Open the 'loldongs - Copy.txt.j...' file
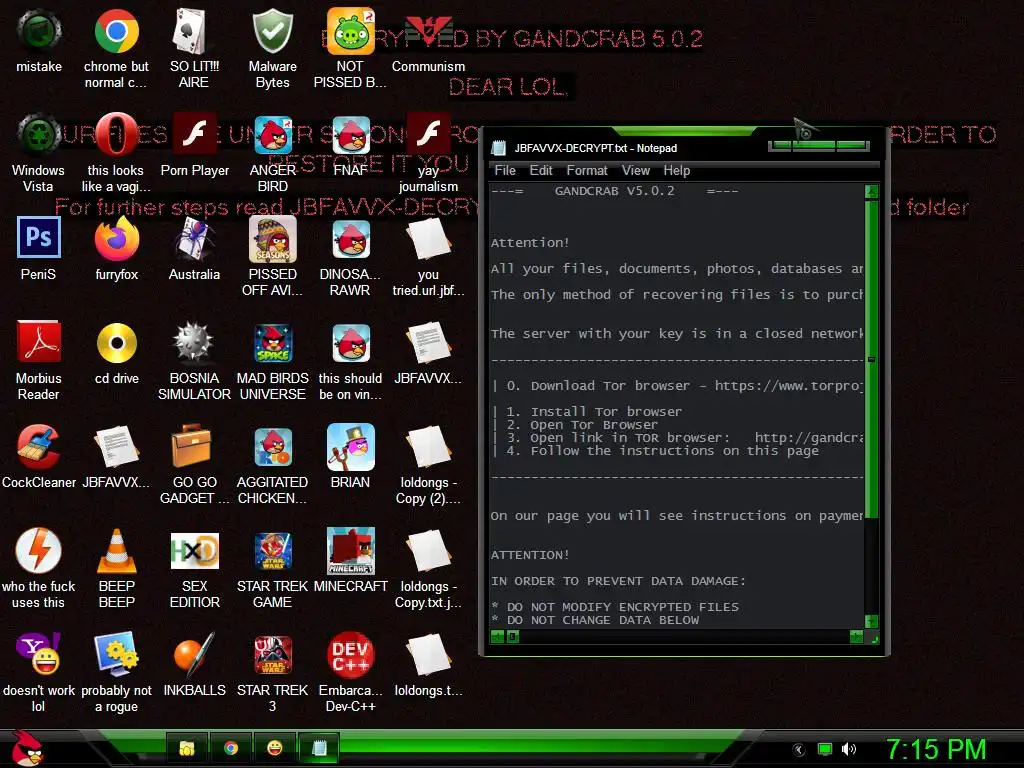Viewport: 1024px width, 768px height. click(428, 551)
